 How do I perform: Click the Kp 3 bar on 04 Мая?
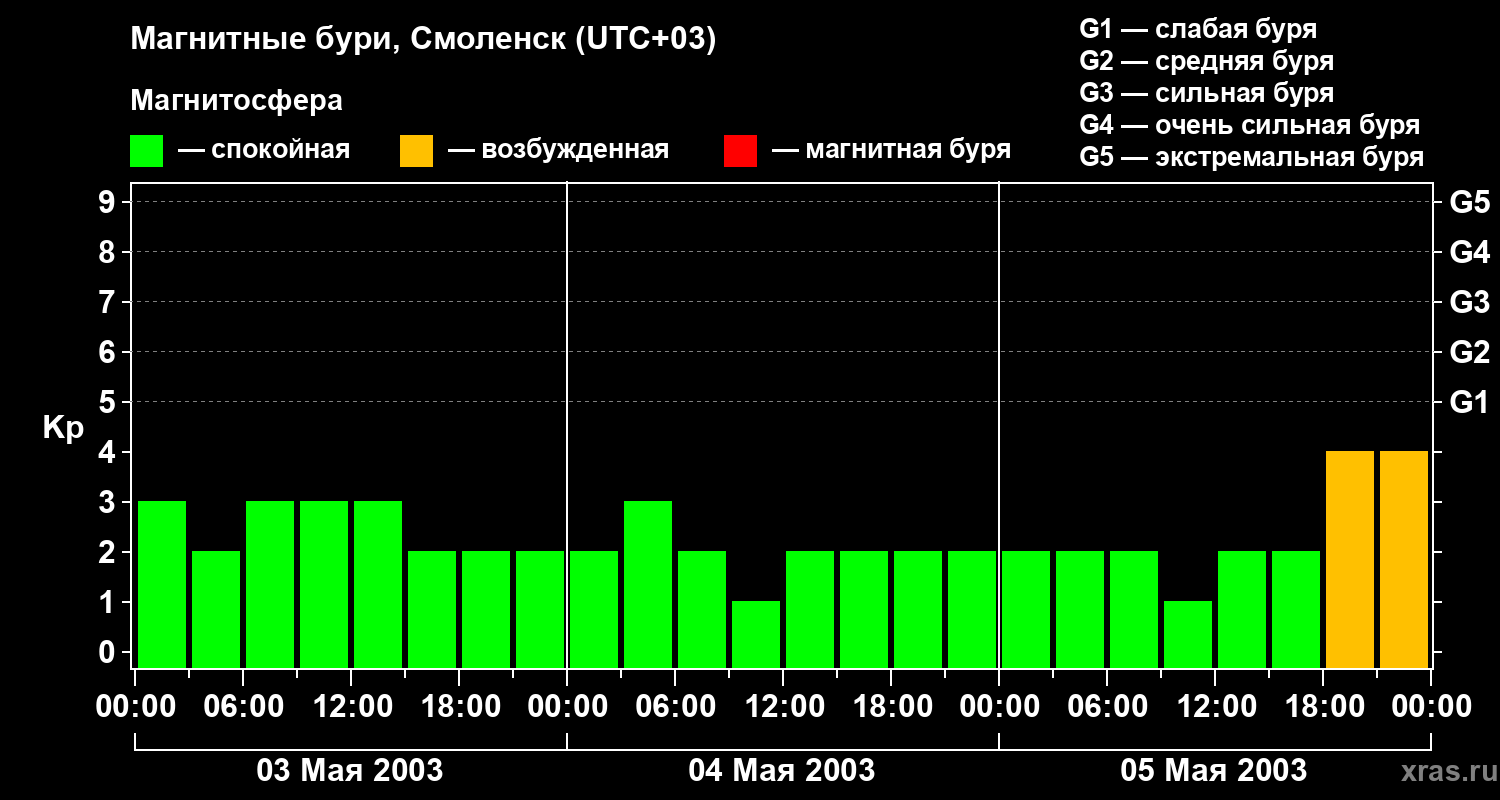click(x=648, y=584)
